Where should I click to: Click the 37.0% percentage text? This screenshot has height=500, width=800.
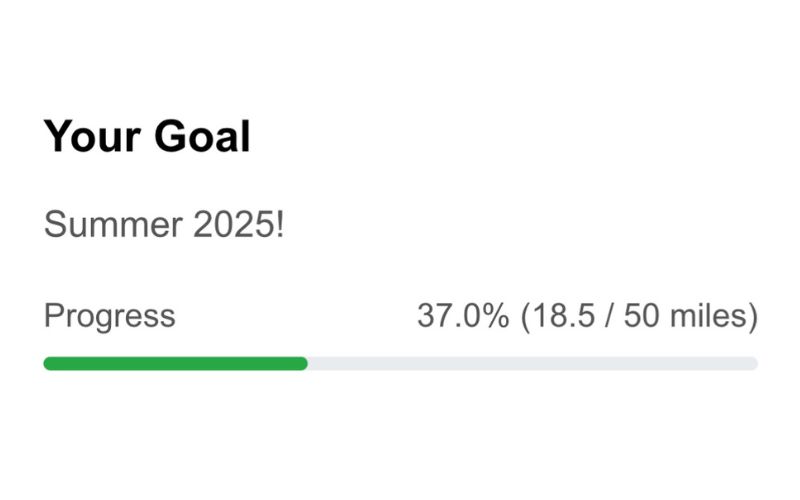[x=463, y=316]
